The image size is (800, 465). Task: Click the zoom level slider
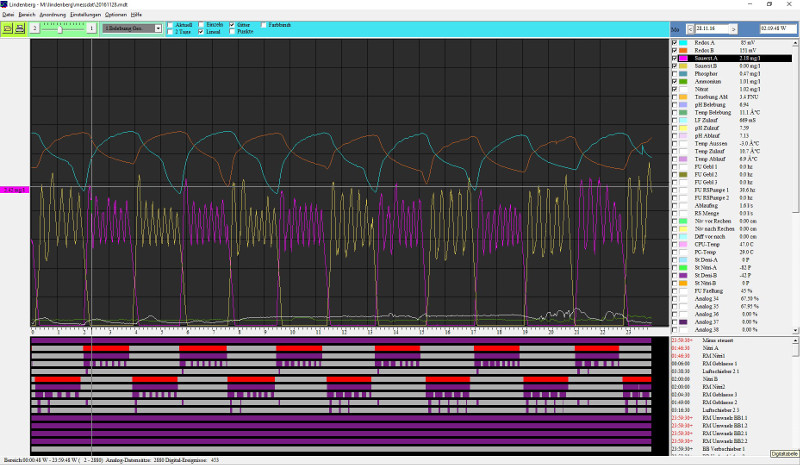60,29
